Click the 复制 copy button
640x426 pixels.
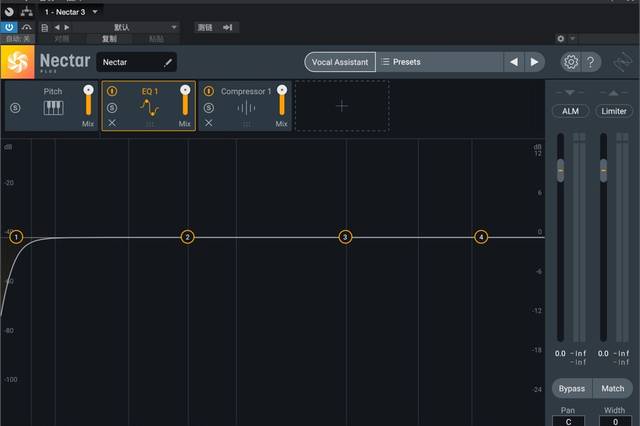pos(109,39)
